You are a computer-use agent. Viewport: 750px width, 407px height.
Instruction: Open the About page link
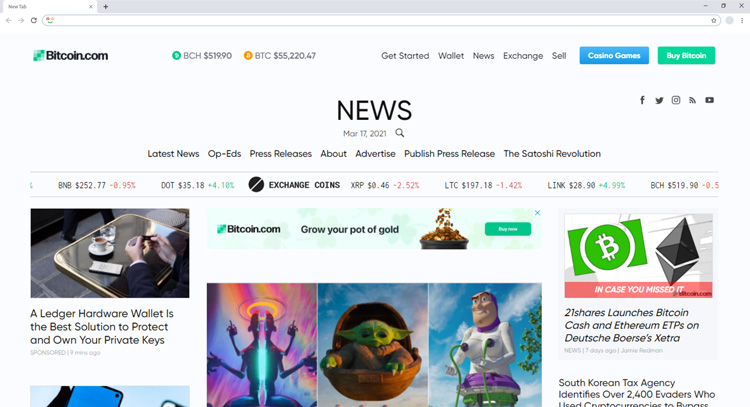click(x=333, y=154)
